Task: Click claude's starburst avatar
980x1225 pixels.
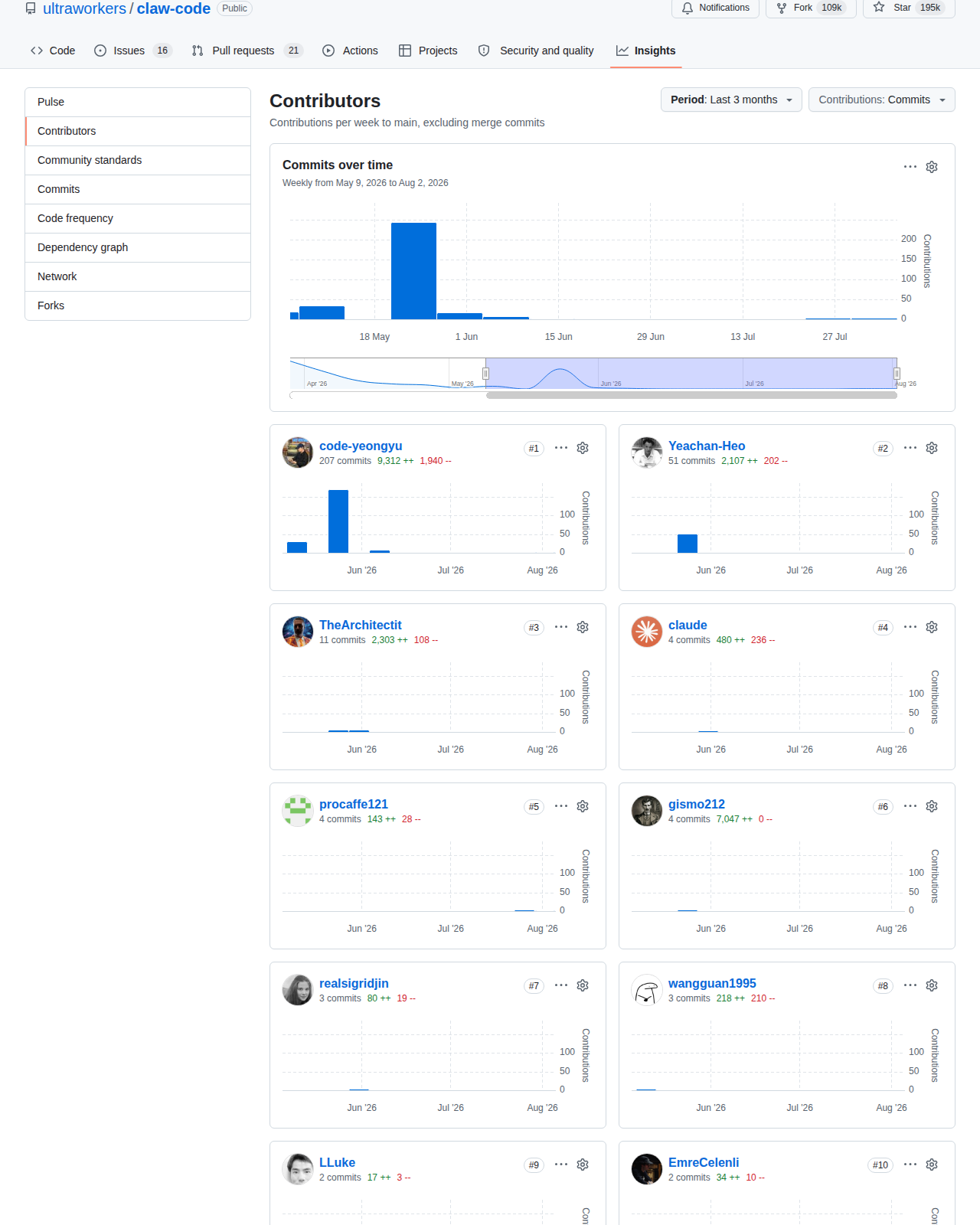Action: [647, 632]
